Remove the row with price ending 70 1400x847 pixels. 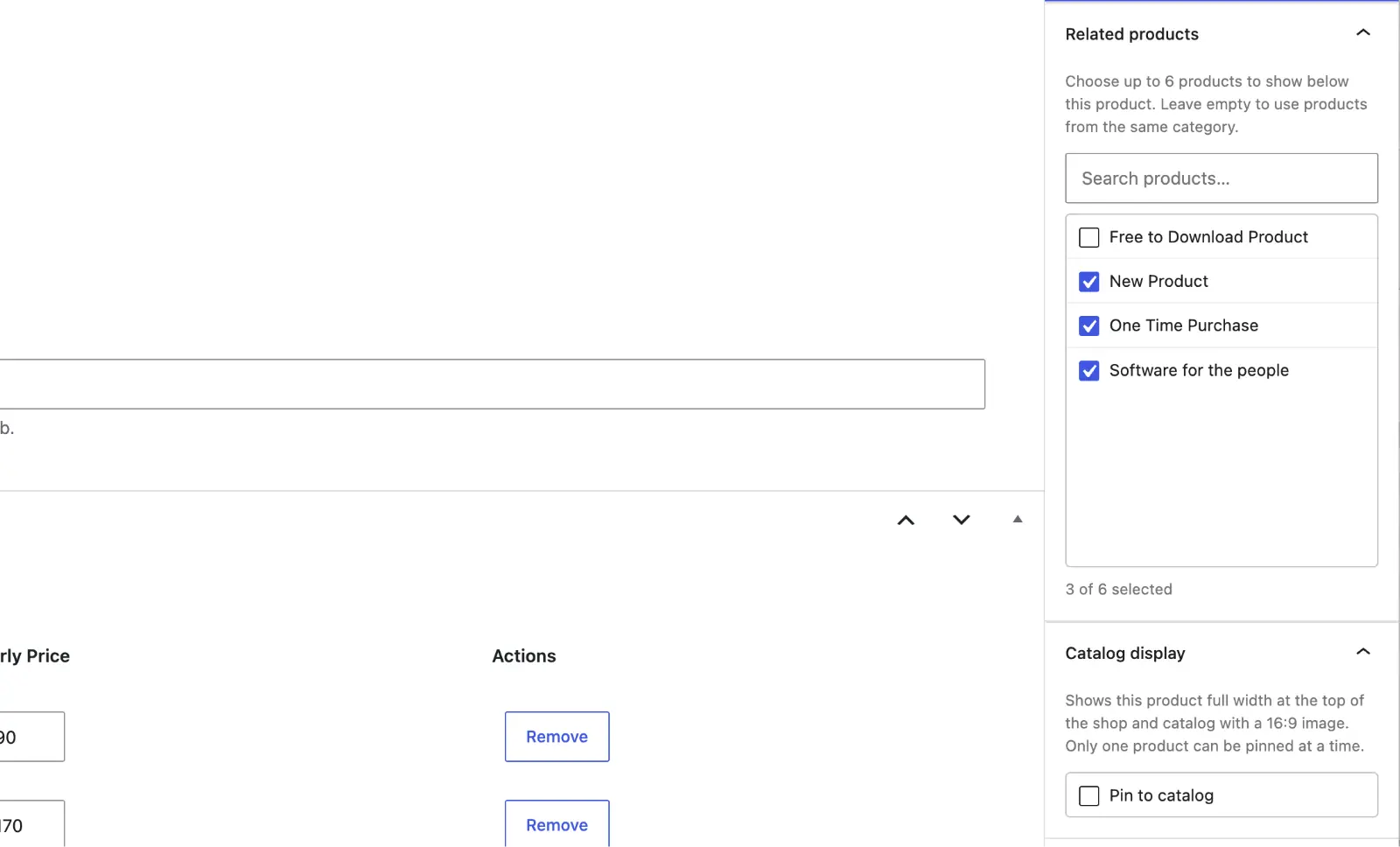tap(556, 823)
